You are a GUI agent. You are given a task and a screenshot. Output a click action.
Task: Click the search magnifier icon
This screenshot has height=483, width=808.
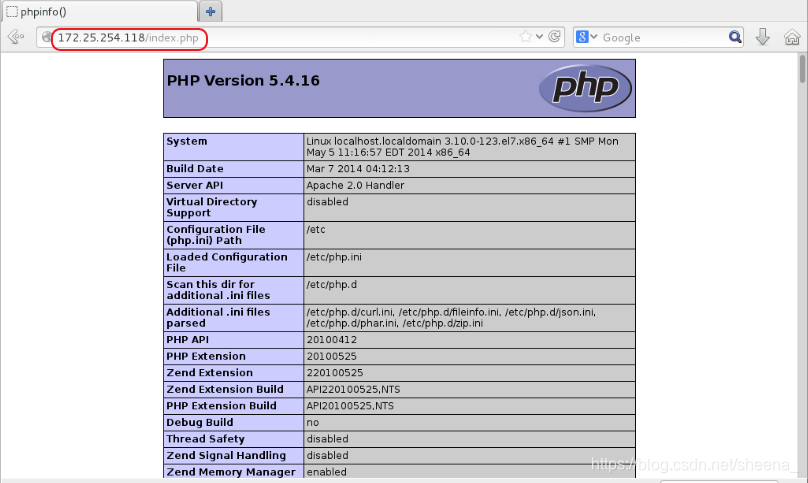pyautogui.click(x=735, y=37)
